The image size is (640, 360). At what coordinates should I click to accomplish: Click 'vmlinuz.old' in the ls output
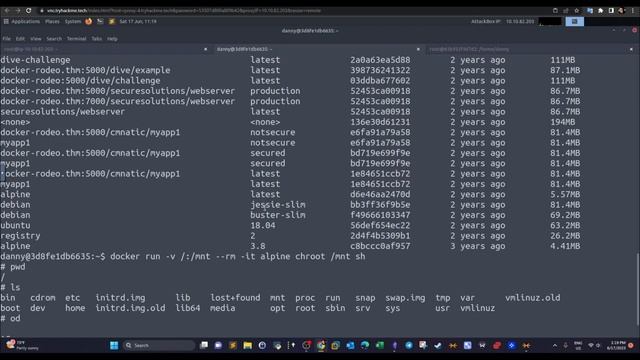[532, 298]
